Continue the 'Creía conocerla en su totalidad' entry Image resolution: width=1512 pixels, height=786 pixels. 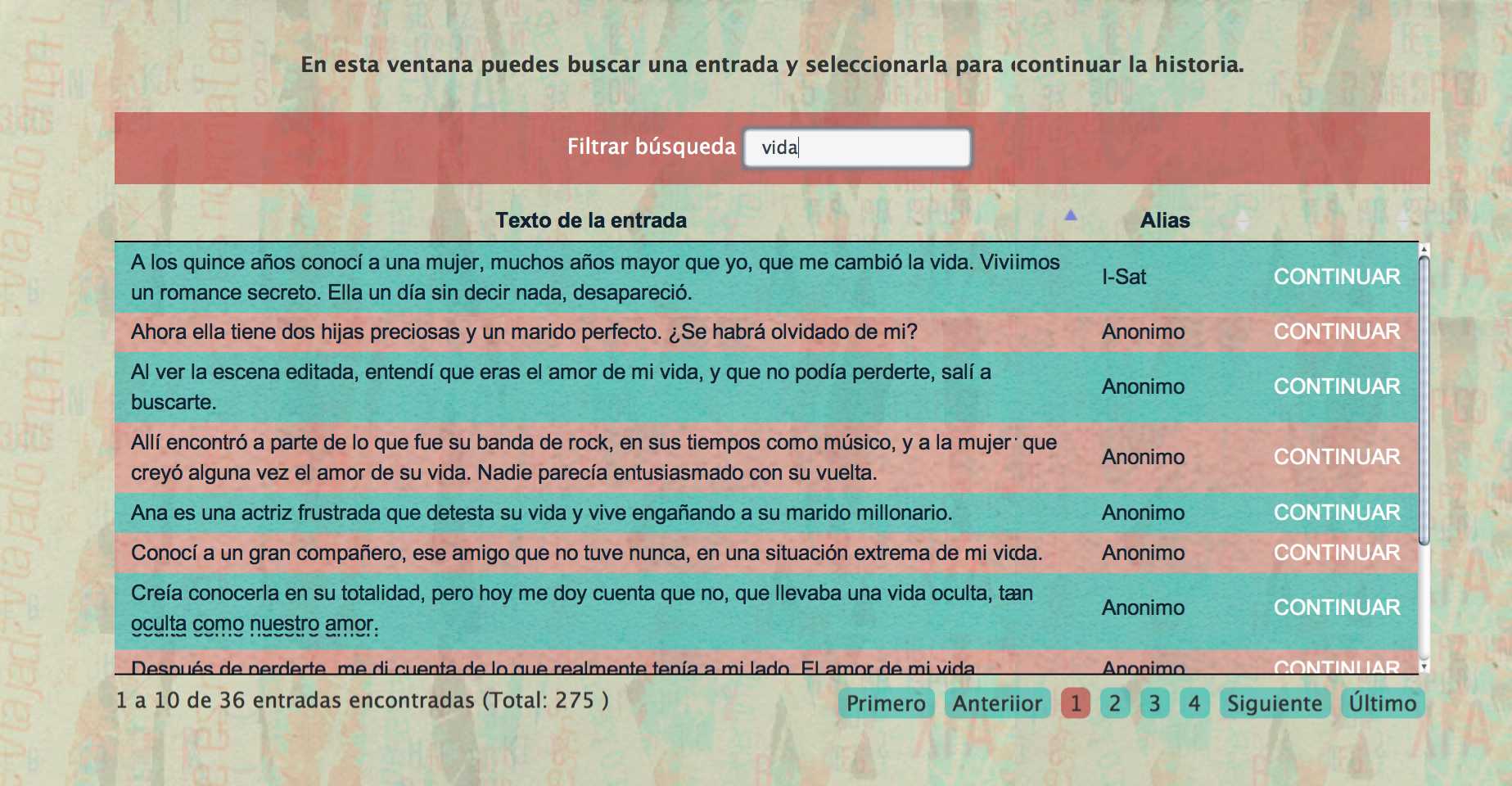[x=1336, y=608]
